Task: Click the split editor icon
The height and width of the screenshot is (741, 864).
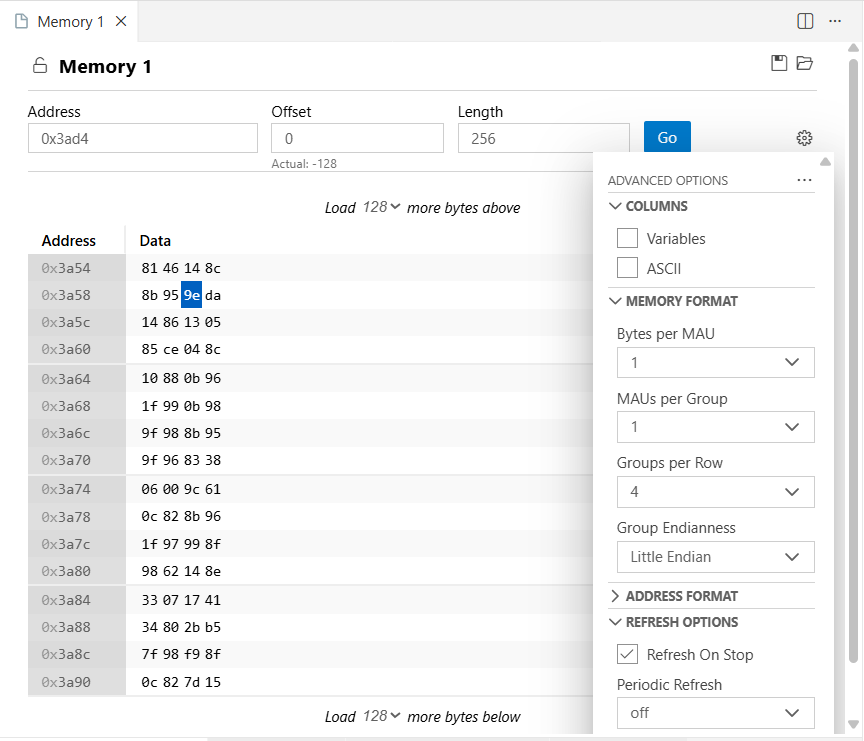Action: (805, 21)
